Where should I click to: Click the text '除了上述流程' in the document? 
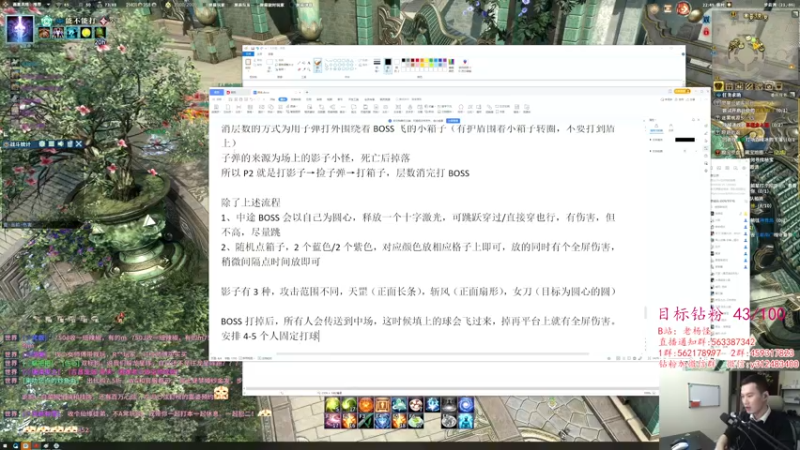[251, 203]
